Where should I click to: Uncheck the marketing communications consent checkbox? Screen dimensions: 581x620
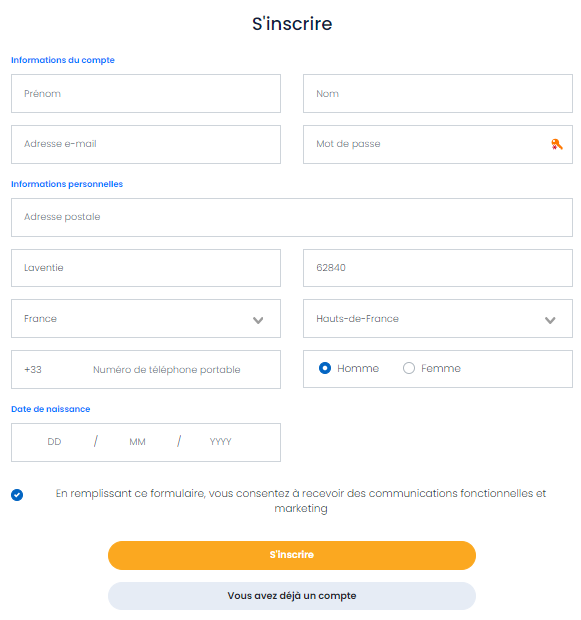(x=17, y=495)
